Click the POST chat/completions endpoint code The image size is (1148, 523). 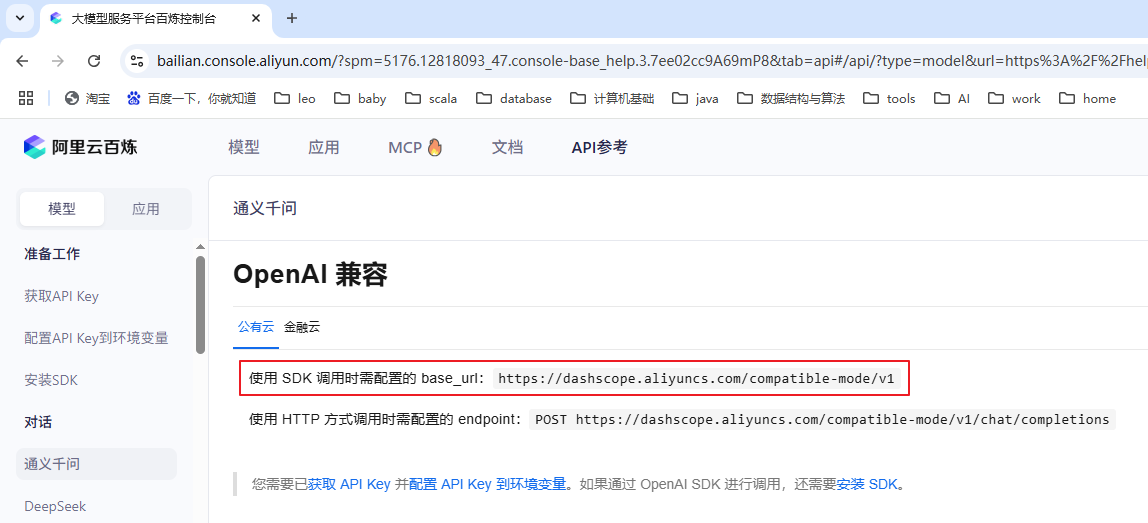click(x=822, y=419)
